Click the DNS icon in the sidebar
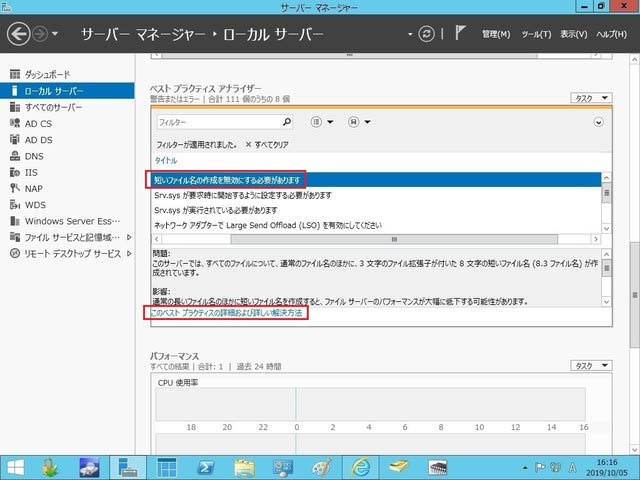The height and width of the screenshot is (480, 640). coord(15,156)
